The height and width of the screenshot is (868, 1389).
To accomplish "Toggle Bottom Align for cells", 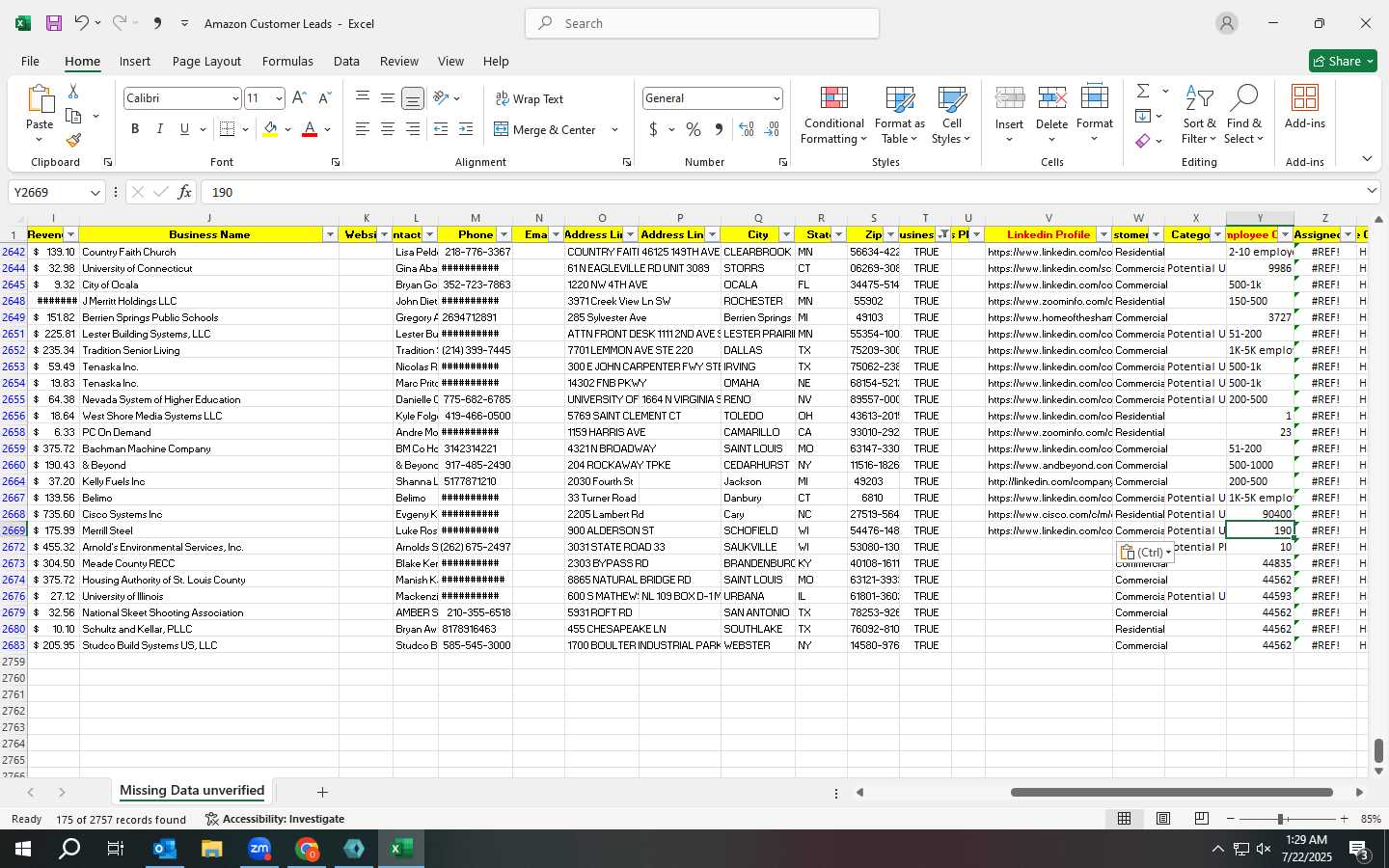I will click(412, 98).
